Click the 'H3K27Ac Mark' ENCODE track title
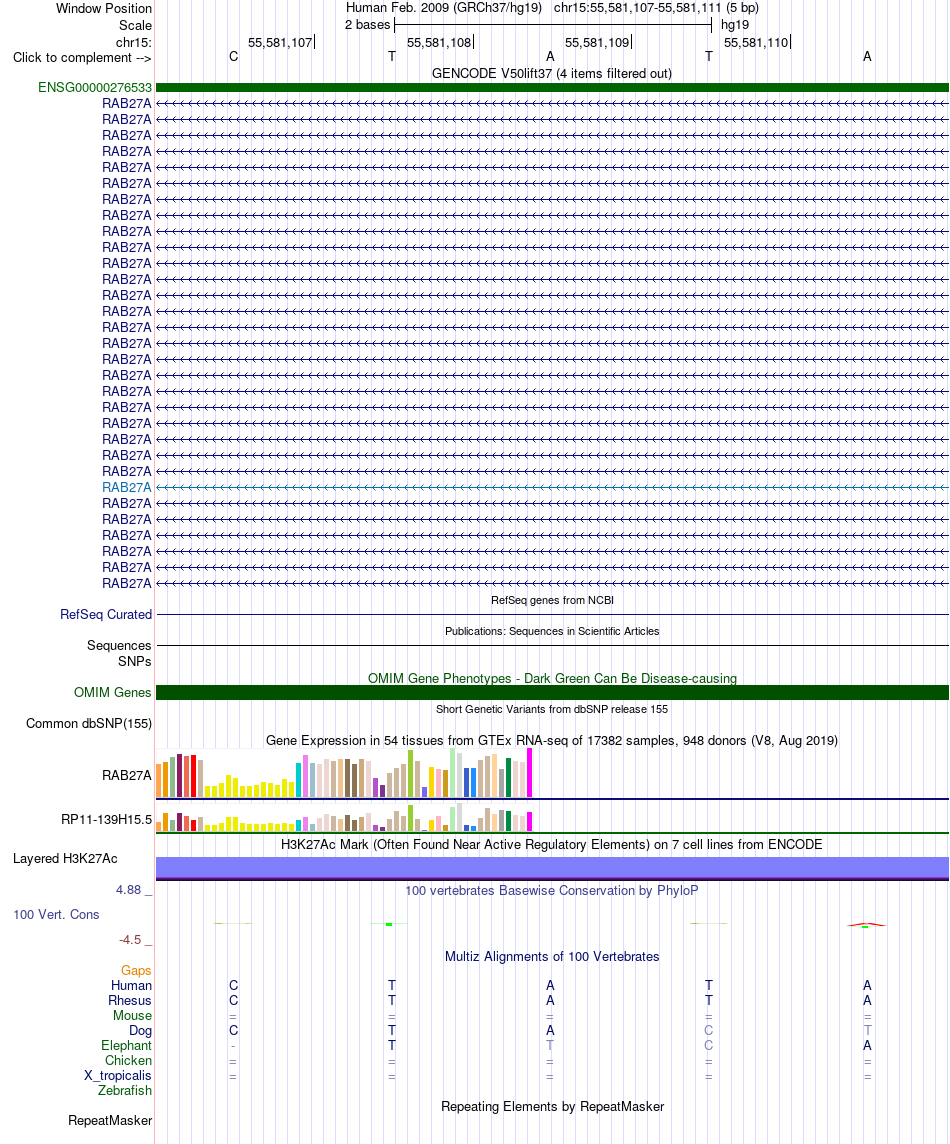This screenshot has width=950, height=1144. tap(552, 845)
